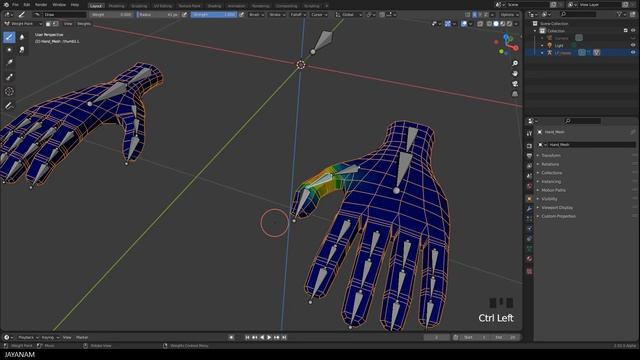Enable rendered viewport shading mode
Image resolution: width=640 pixels, height=360 pixels.
point(509,24)
